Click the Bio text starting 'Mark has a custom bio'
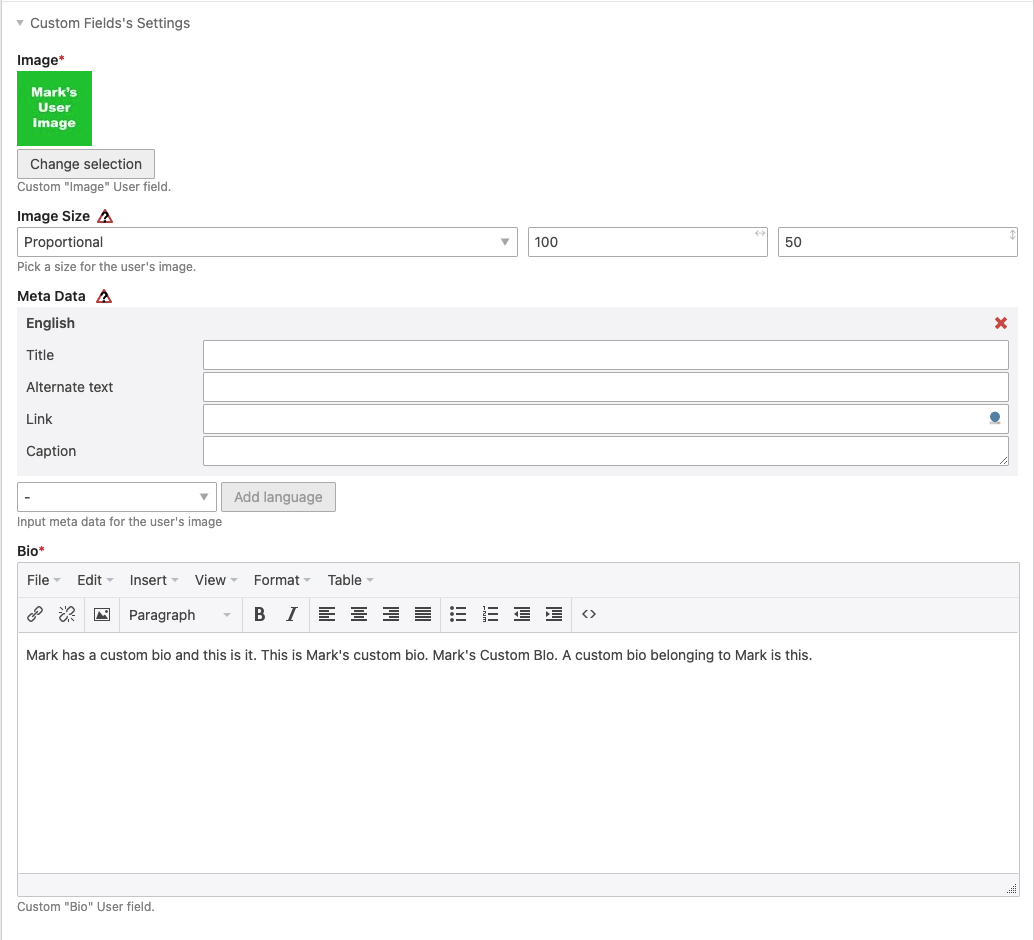This screenshot has width=1034, height=940. (419, 655)
